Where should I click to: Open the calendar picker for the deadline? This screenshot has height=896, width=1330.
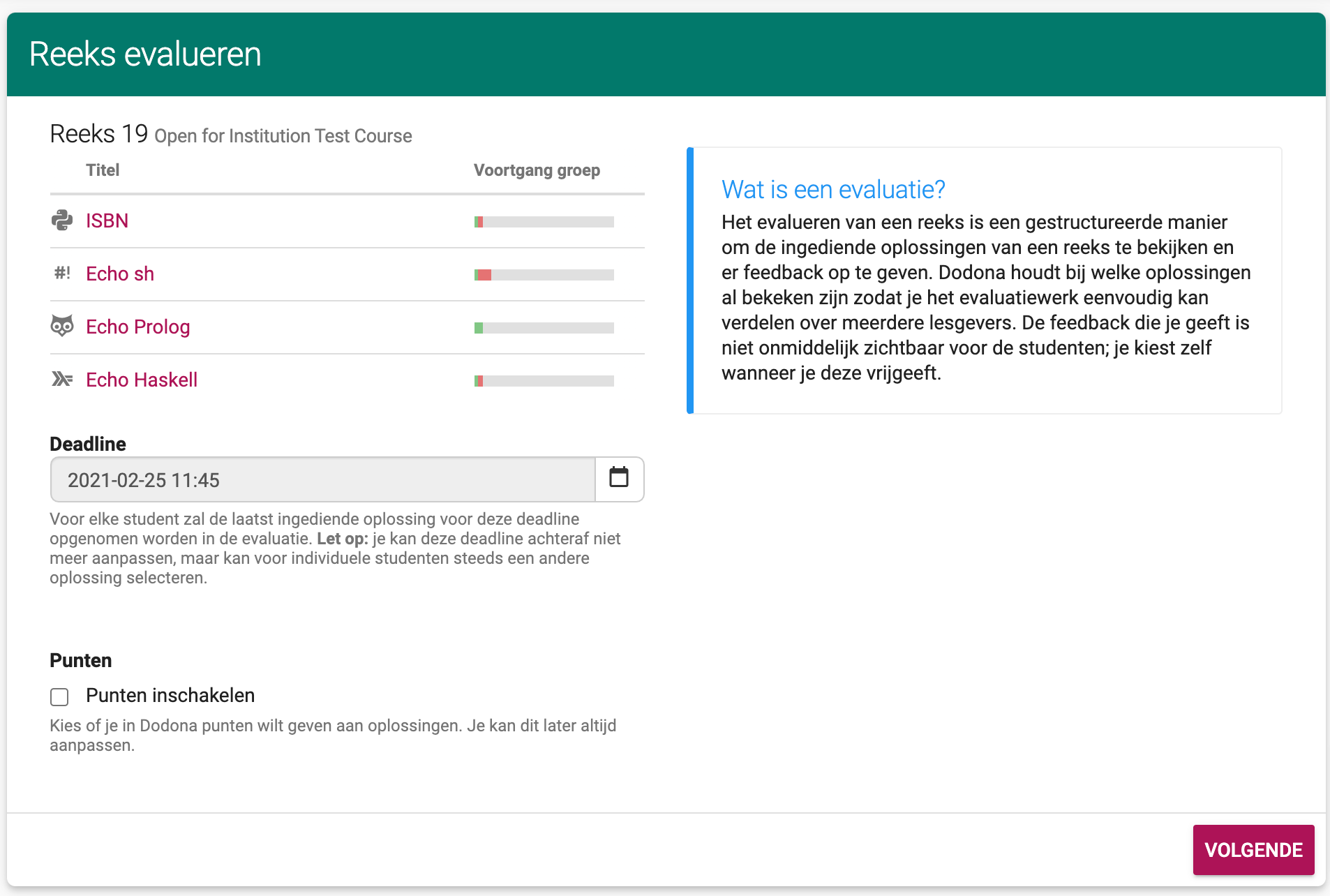(x=619, y=479)
